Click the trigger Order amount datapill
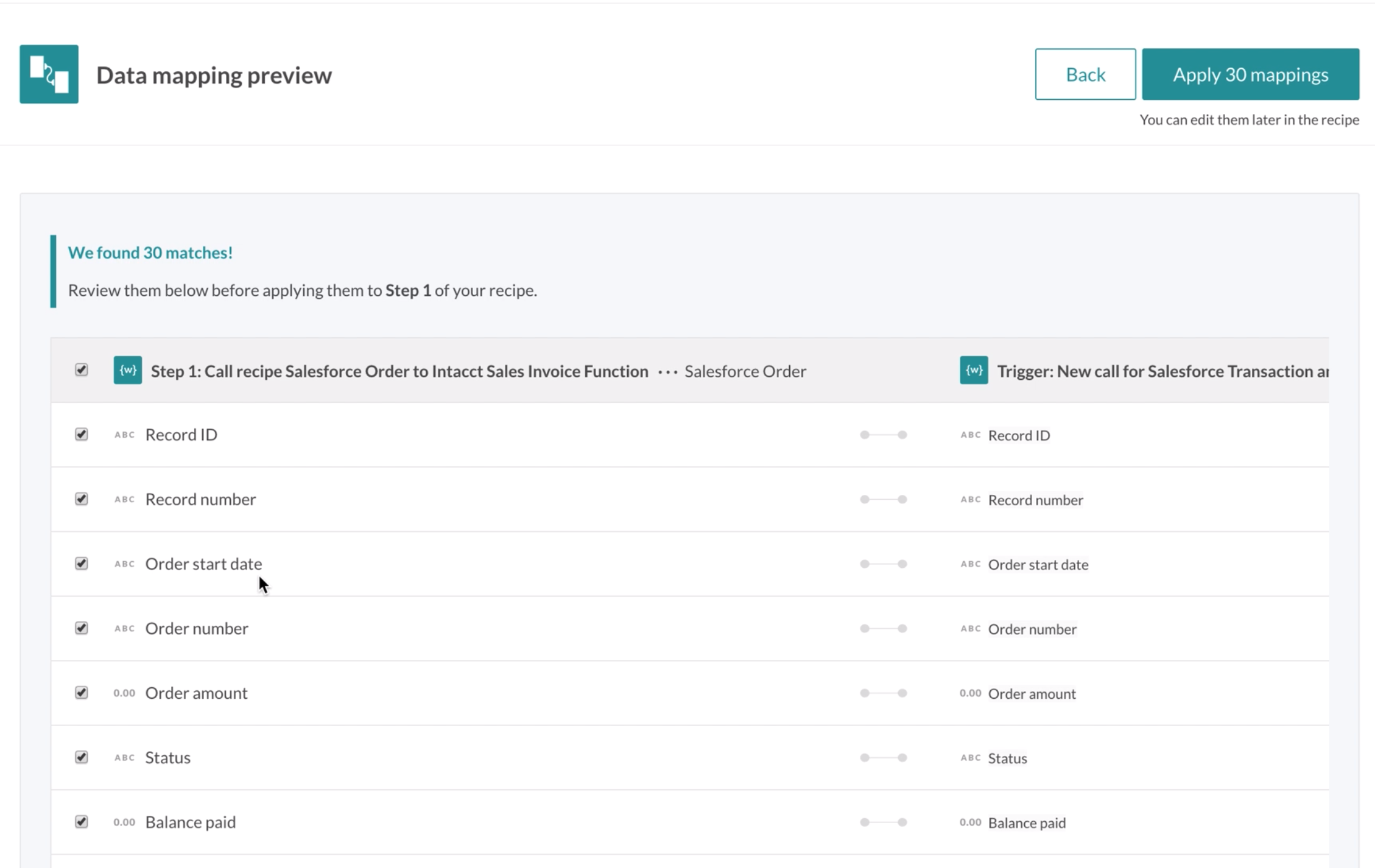 [x=1032, y=693]
